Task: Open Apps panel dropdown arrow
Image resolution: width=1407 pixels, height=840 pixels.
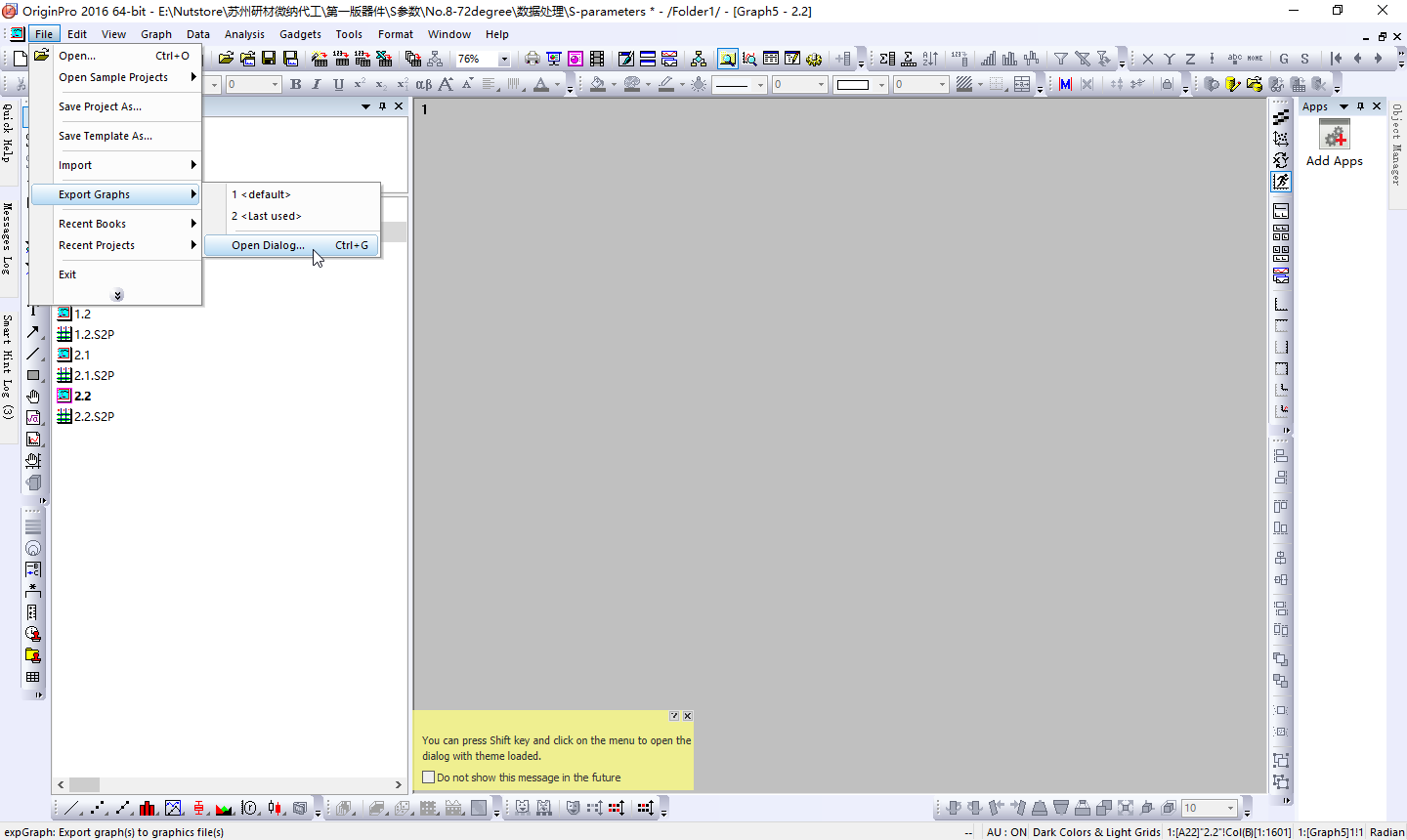Action: (x=1343, y=106)
